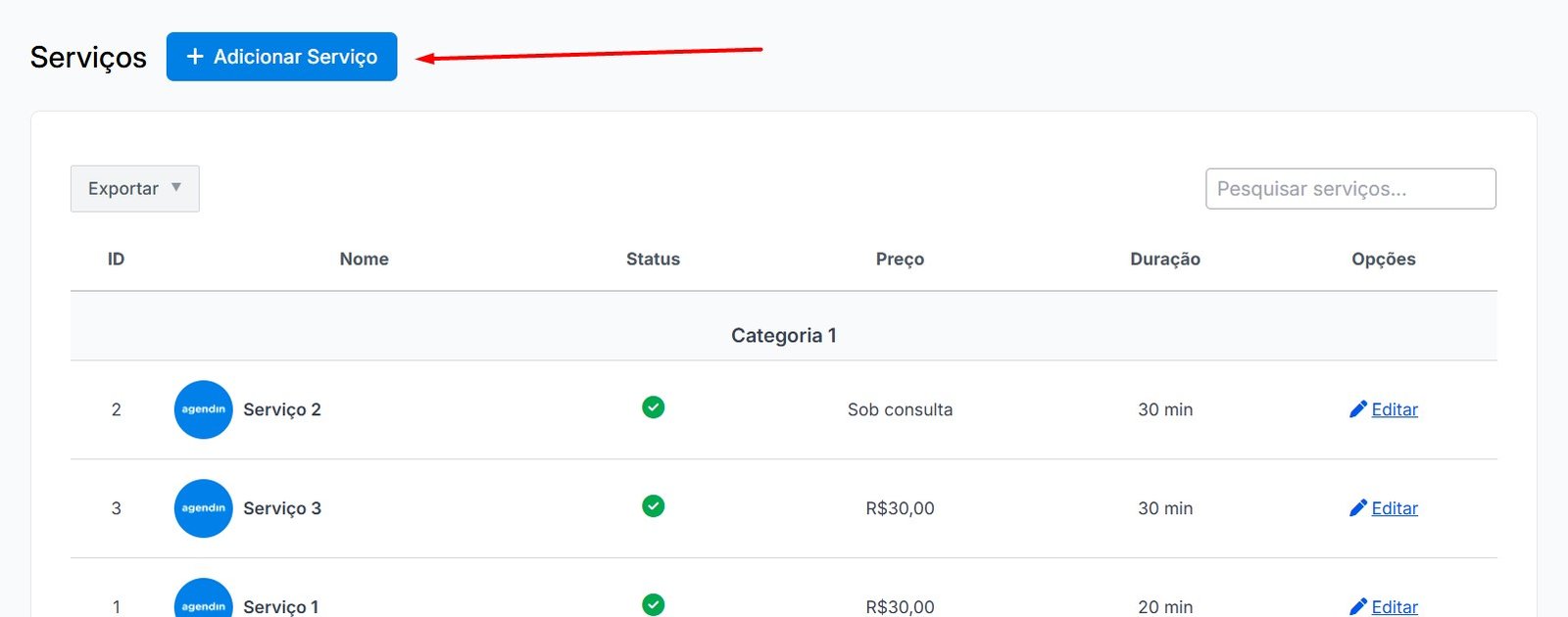Screen dimensions: 1568x617
Task: Click the Categoria 1 group row
Action: pos(783,335)
